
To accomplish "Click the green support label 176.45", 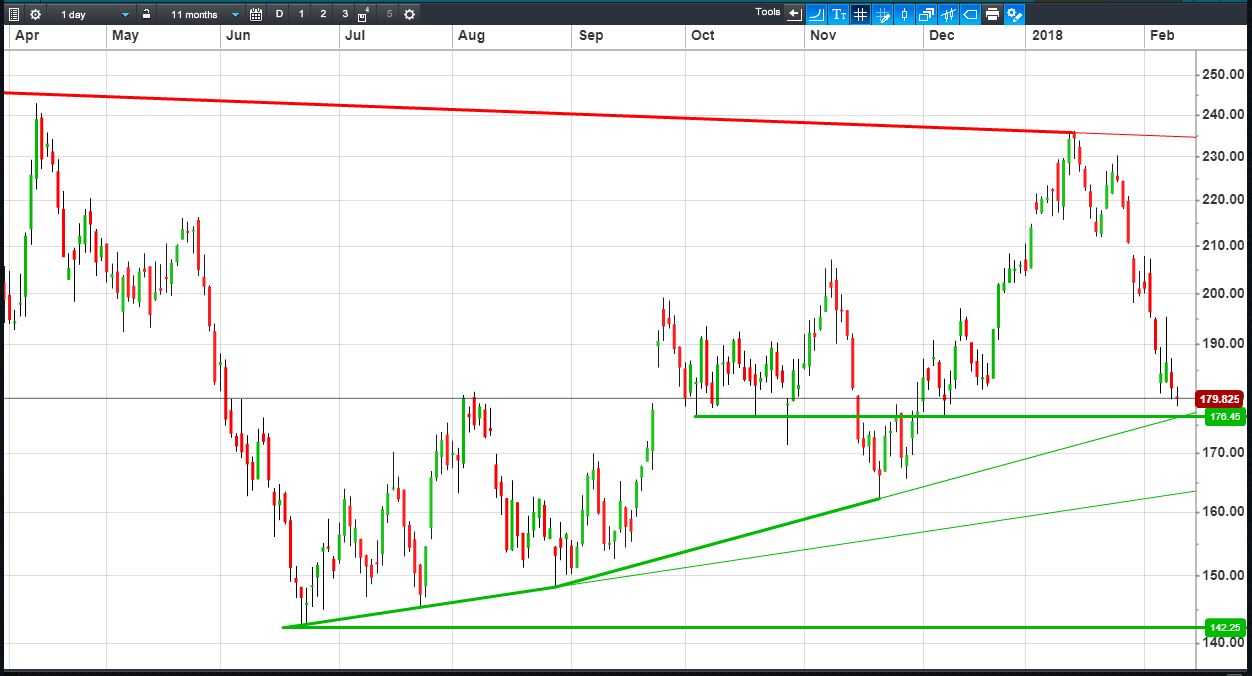I will click(1225, 417).
